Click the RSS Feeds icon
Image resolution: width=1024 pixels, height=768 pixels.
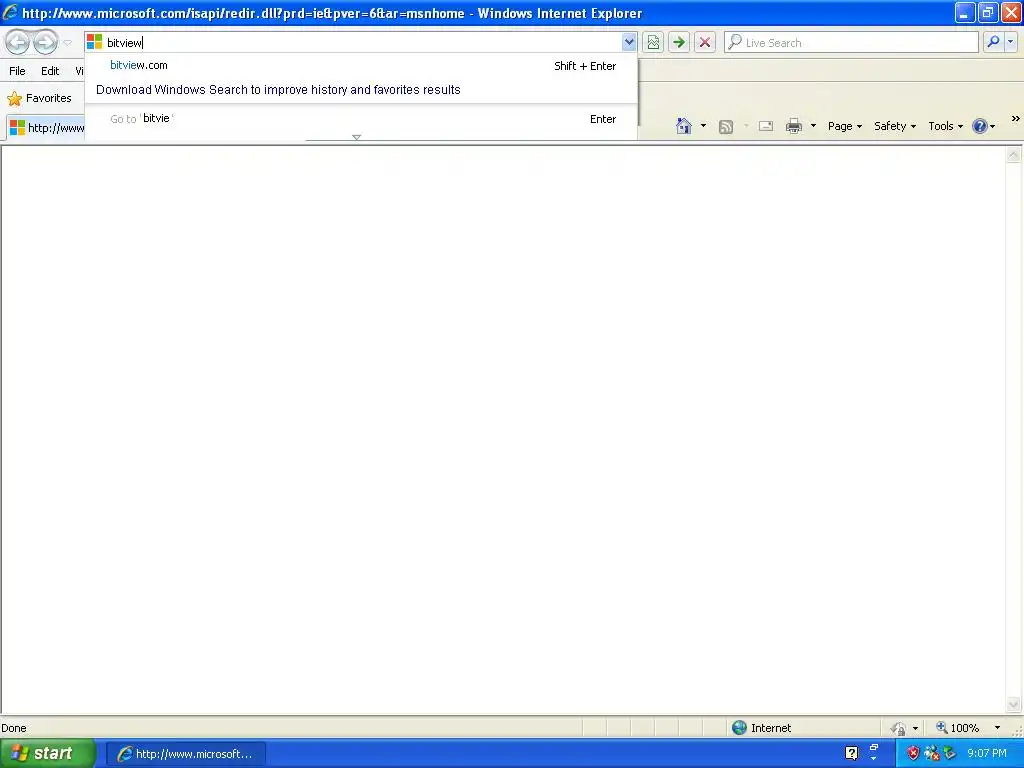point(726,126)
